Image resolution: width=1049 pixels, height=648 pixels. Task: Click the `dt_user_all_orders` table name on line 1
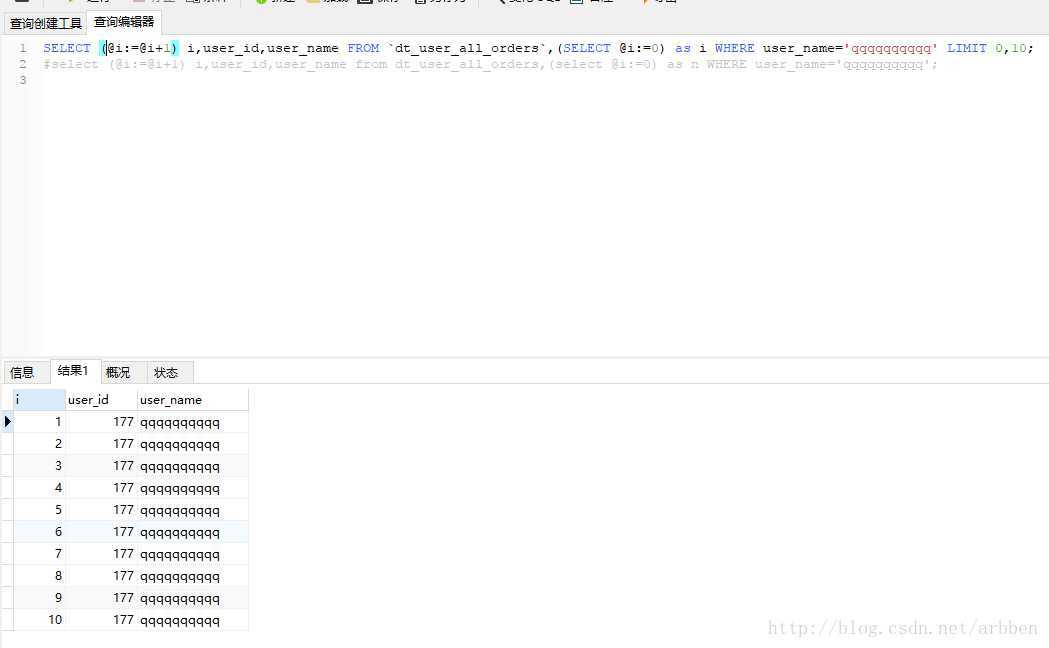467,48
